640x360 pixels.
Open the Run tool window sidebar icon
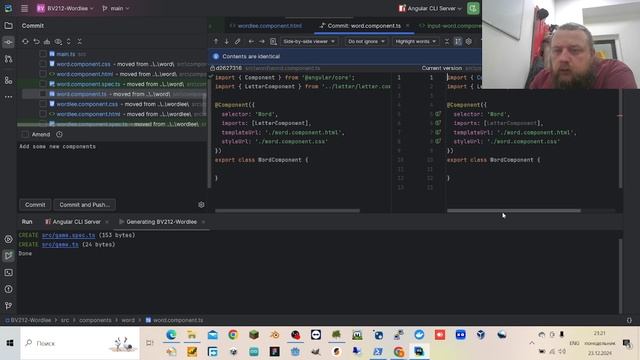click(8, 256)
